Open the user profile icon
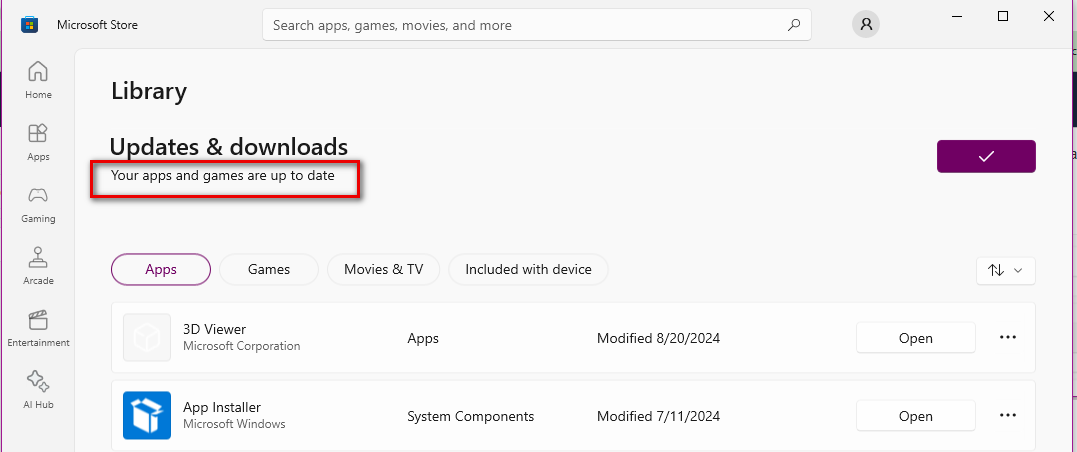The height and width of the screenshot is (452, 1077). pos(866,25)
